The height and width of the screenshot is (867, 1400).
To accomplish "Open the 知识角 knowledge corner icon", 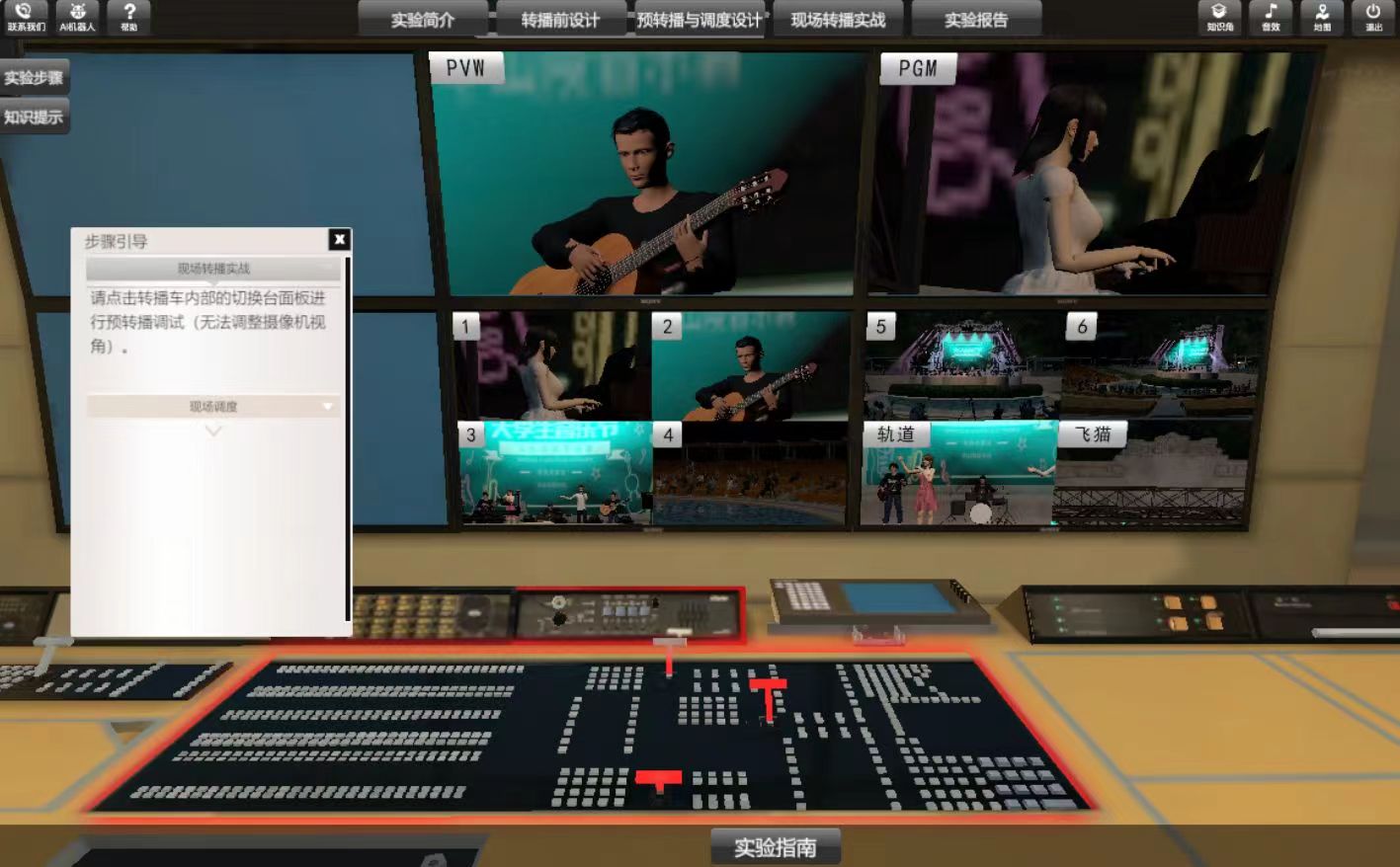I will pyautogui.click(x=1219, y=16).
